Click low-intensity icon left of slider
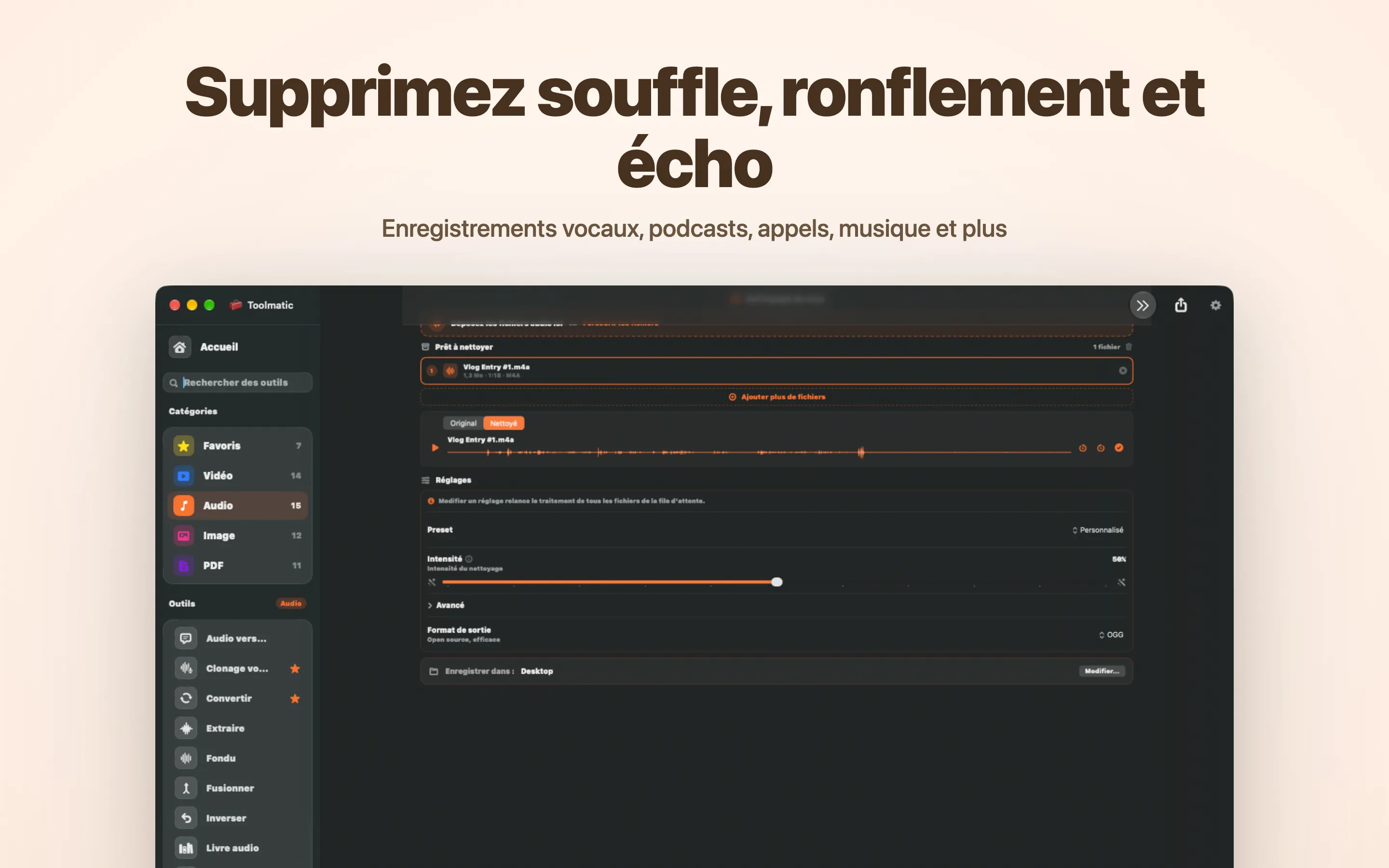1389x868 pixels. [x=432, y=582]
